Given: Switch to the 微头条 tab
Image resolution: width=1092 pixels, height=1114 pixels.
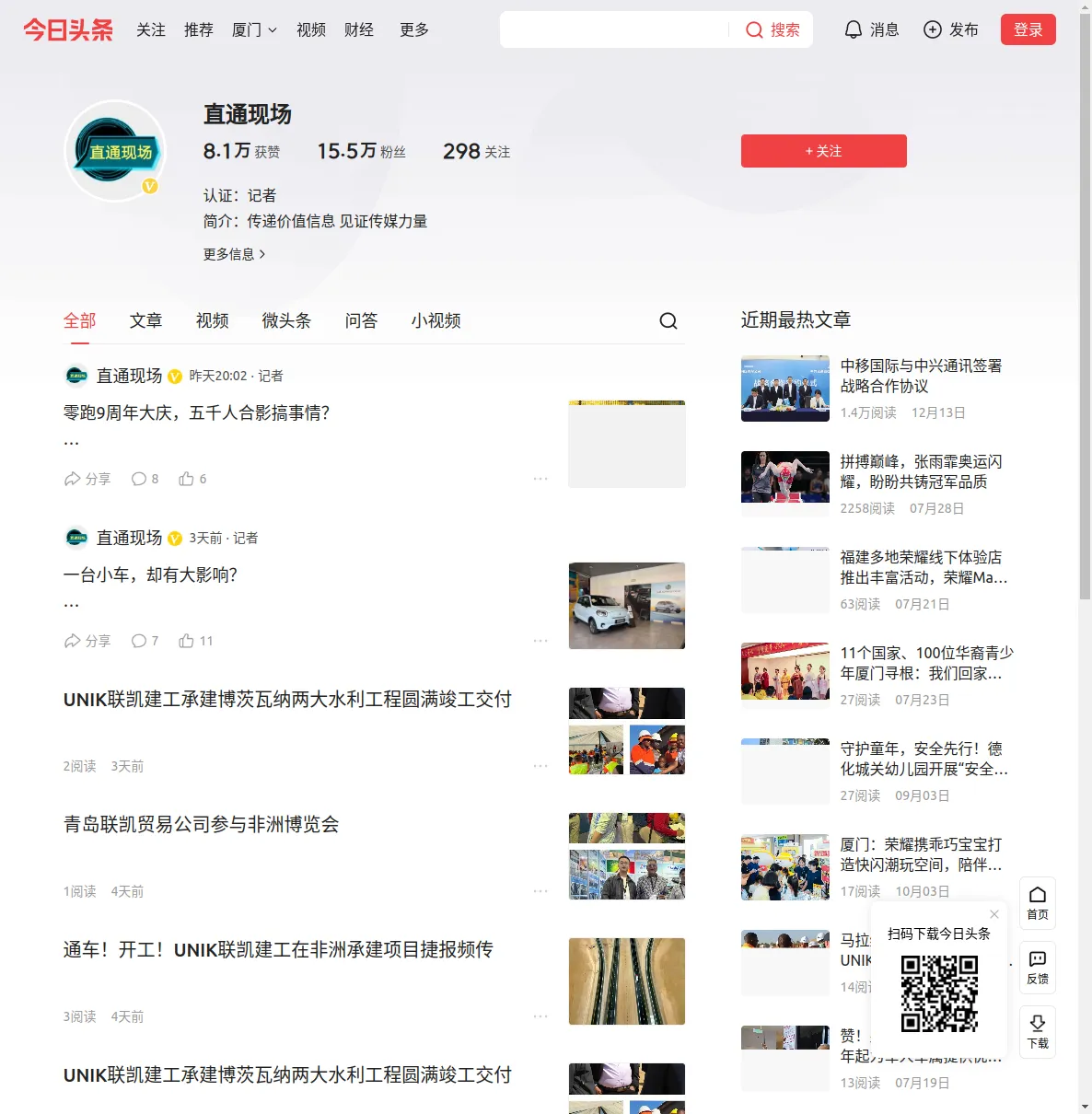Looking at the screenshot, I should [x=287, y=320].
